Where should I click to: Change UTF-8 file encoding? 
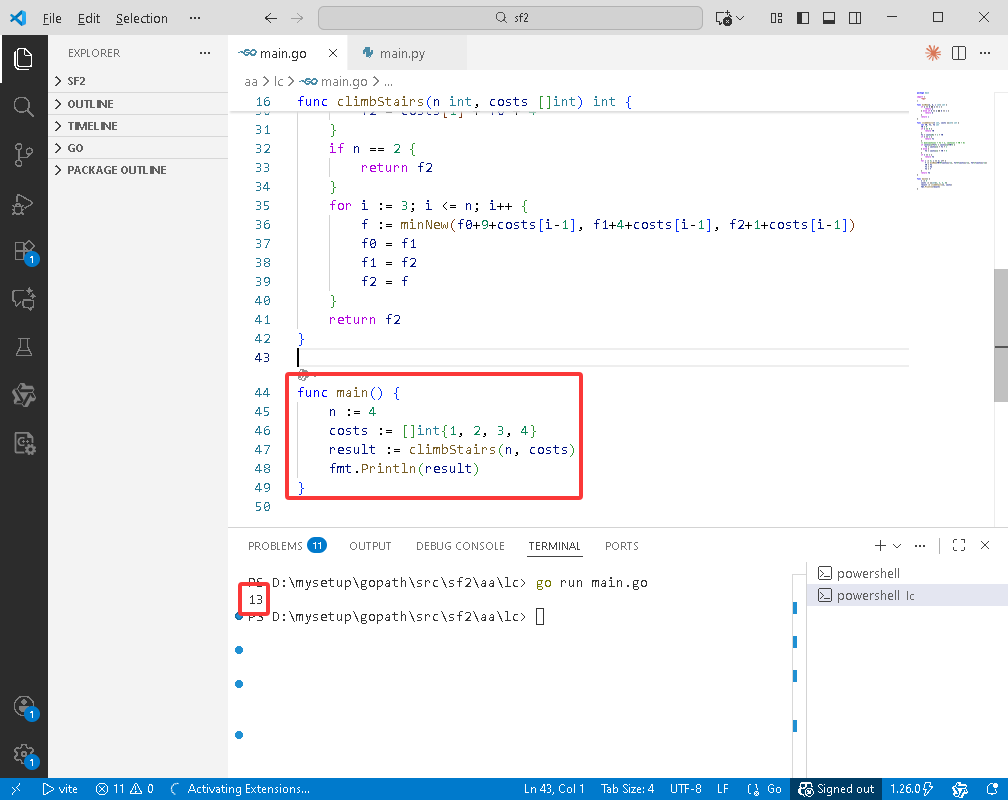click(x=685, y=789)
